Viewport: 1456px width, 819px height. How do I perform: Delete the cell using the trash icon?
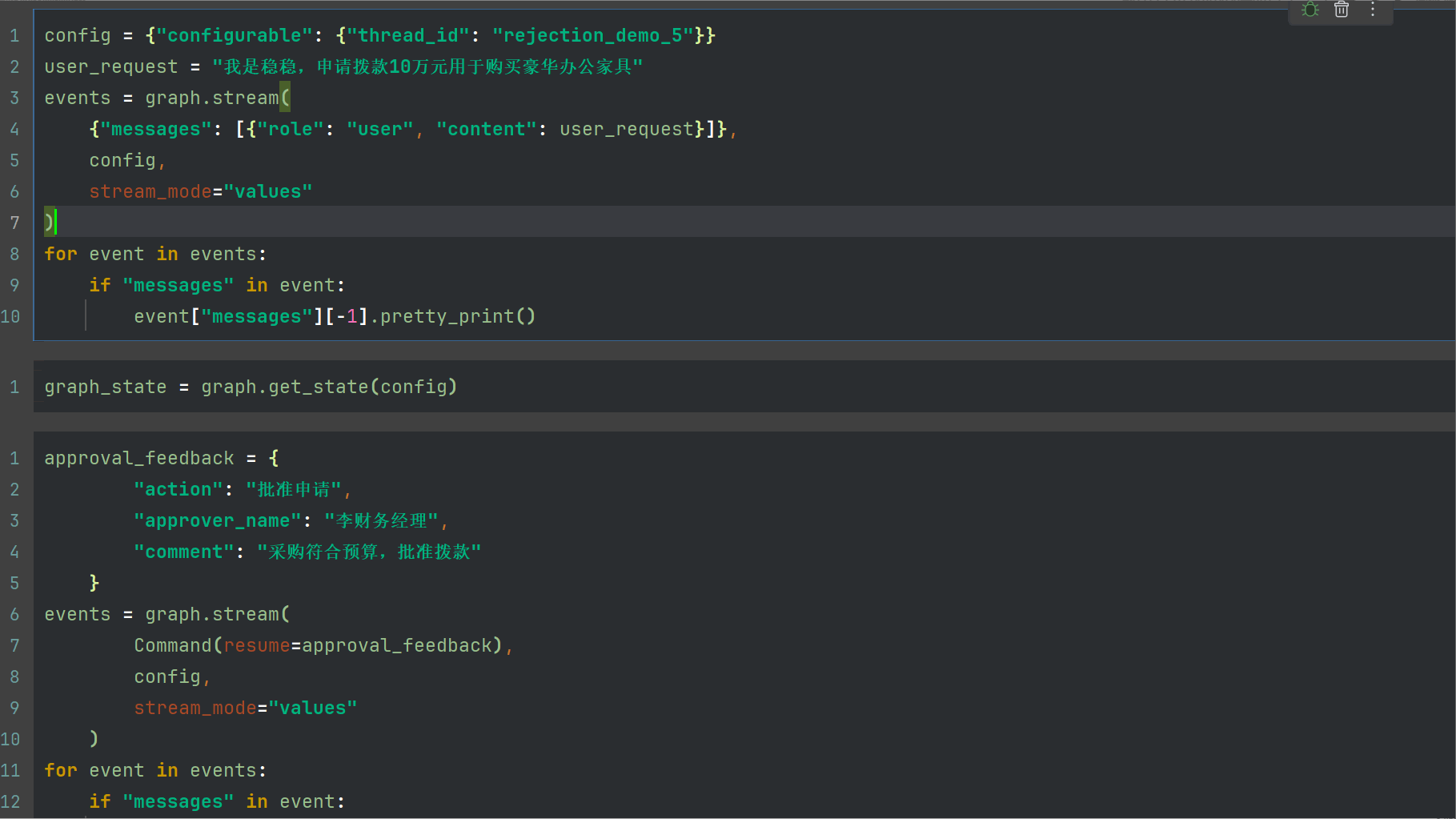click(x=1342, y=10)
